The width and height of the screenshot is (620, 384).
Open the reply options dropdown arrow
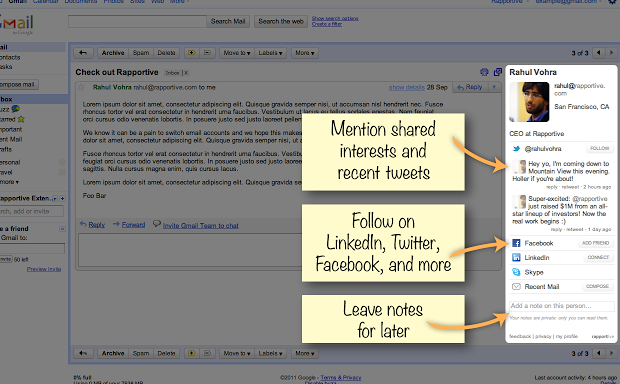click(x=494, y=87)
